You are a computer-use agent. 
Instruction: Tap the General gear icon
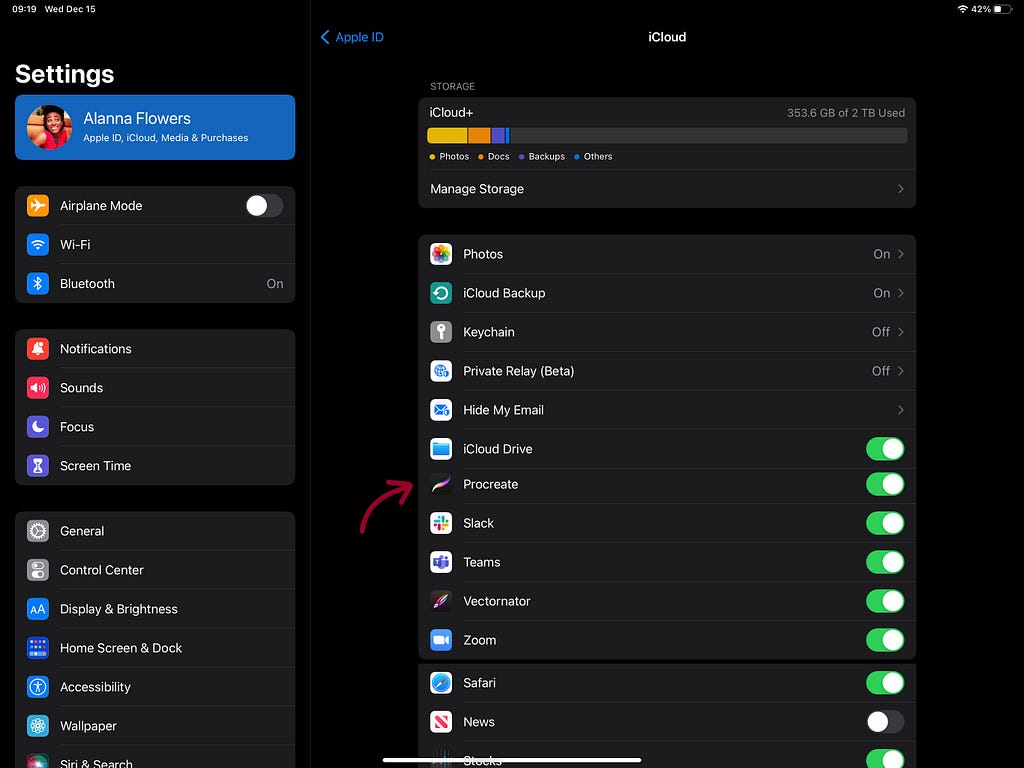click(38, 531)
